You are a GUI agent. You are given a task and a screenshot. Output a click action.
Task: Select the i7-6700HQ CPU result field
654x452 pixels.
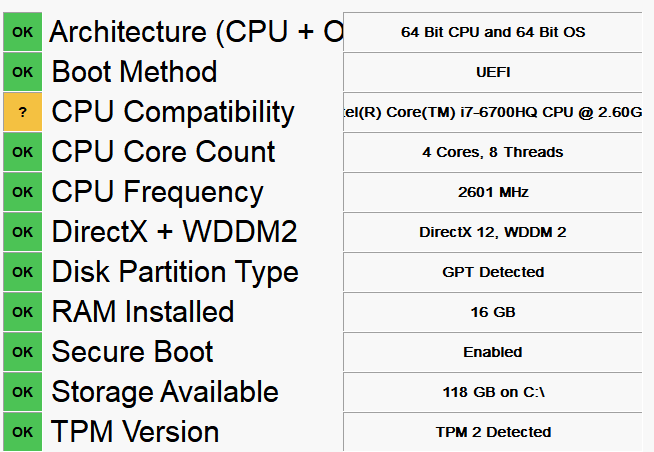pyautogui.click(x=493, y=112)
